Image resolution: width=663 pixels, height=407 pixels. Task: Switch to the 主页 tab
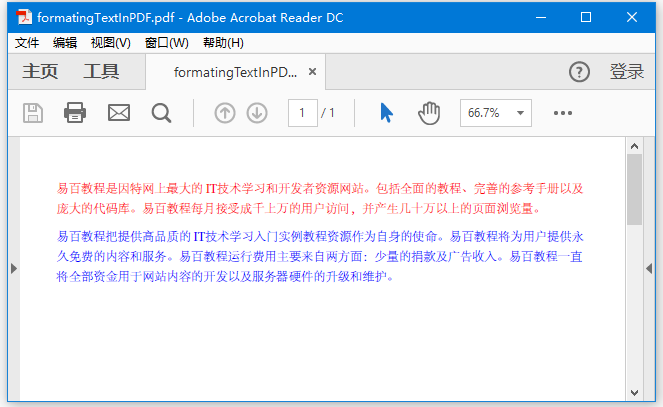click(40, 71)
